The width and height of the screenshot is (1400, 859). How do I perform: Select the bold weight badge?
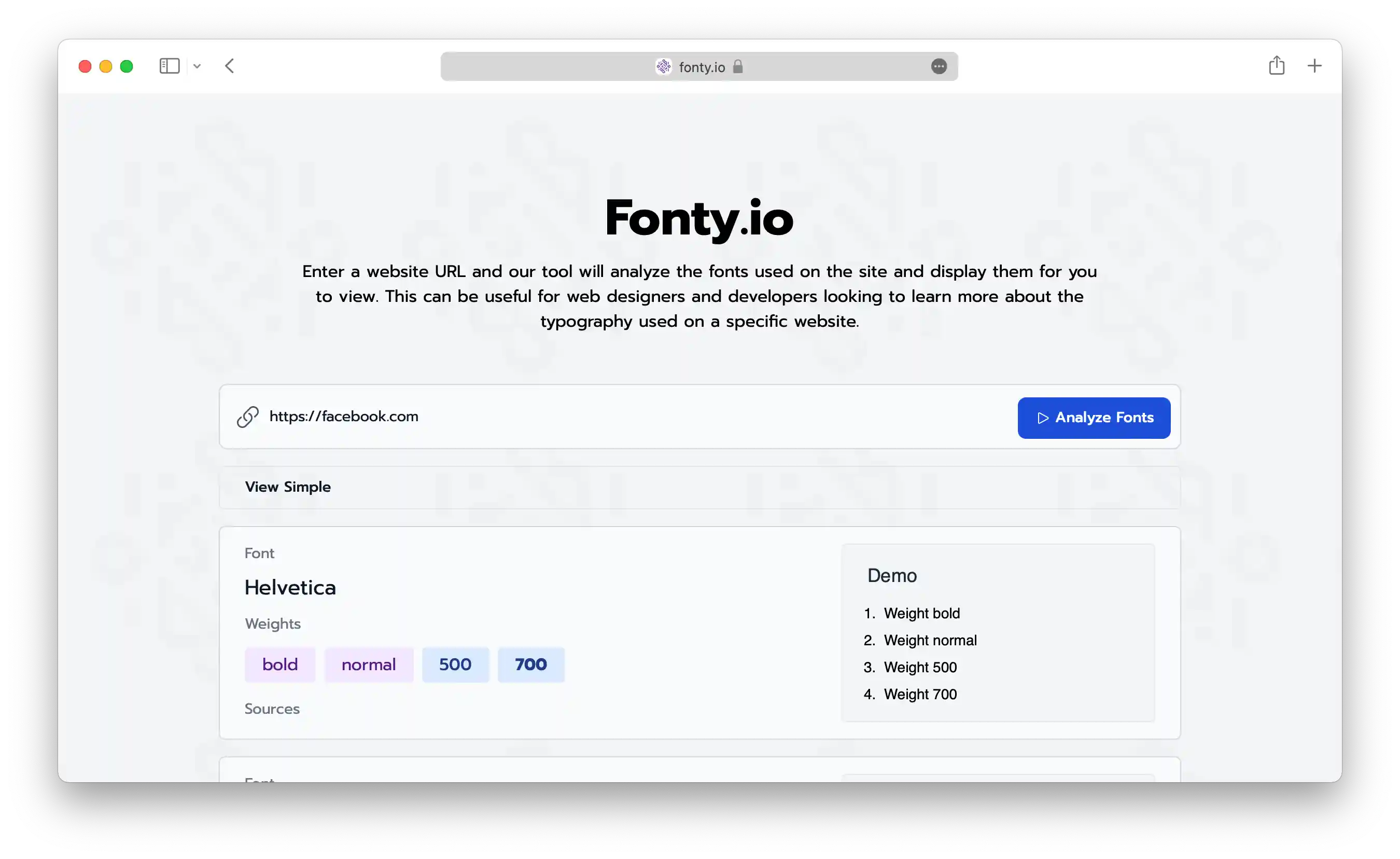(x=280, y=664)
